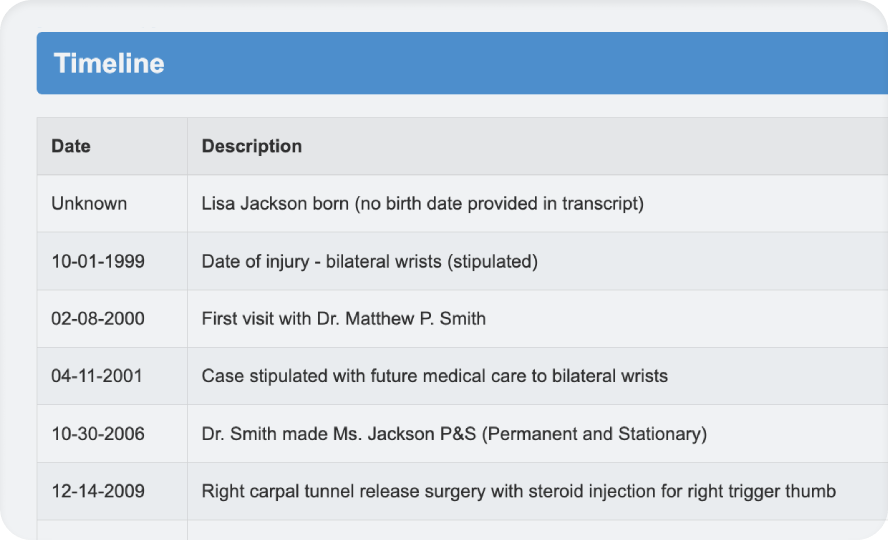Click the 10-01-1999 date cell
The height and width of the screenshot is (540, 888).
point(98,262)
